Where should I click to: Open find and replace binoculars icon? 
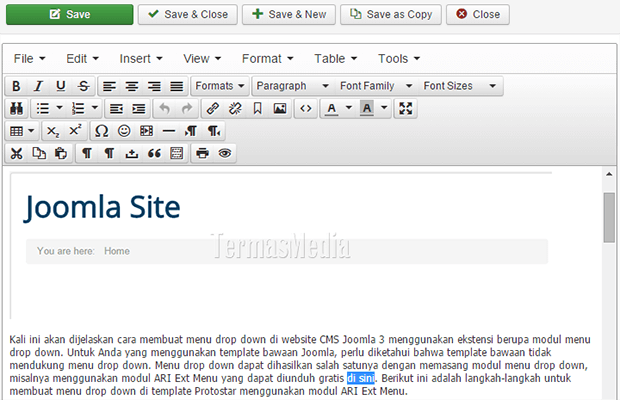16,108
